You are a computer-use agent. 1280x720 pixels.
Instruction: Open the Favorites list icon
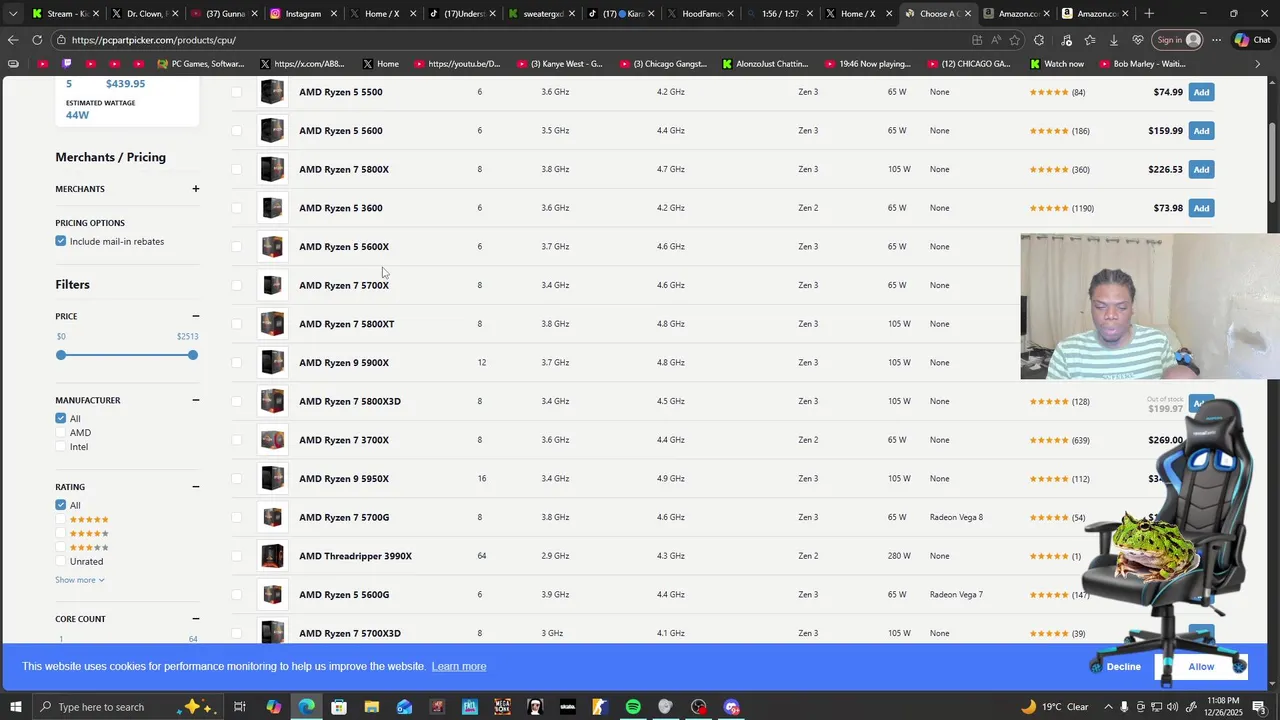click(x=1090, y=40)
